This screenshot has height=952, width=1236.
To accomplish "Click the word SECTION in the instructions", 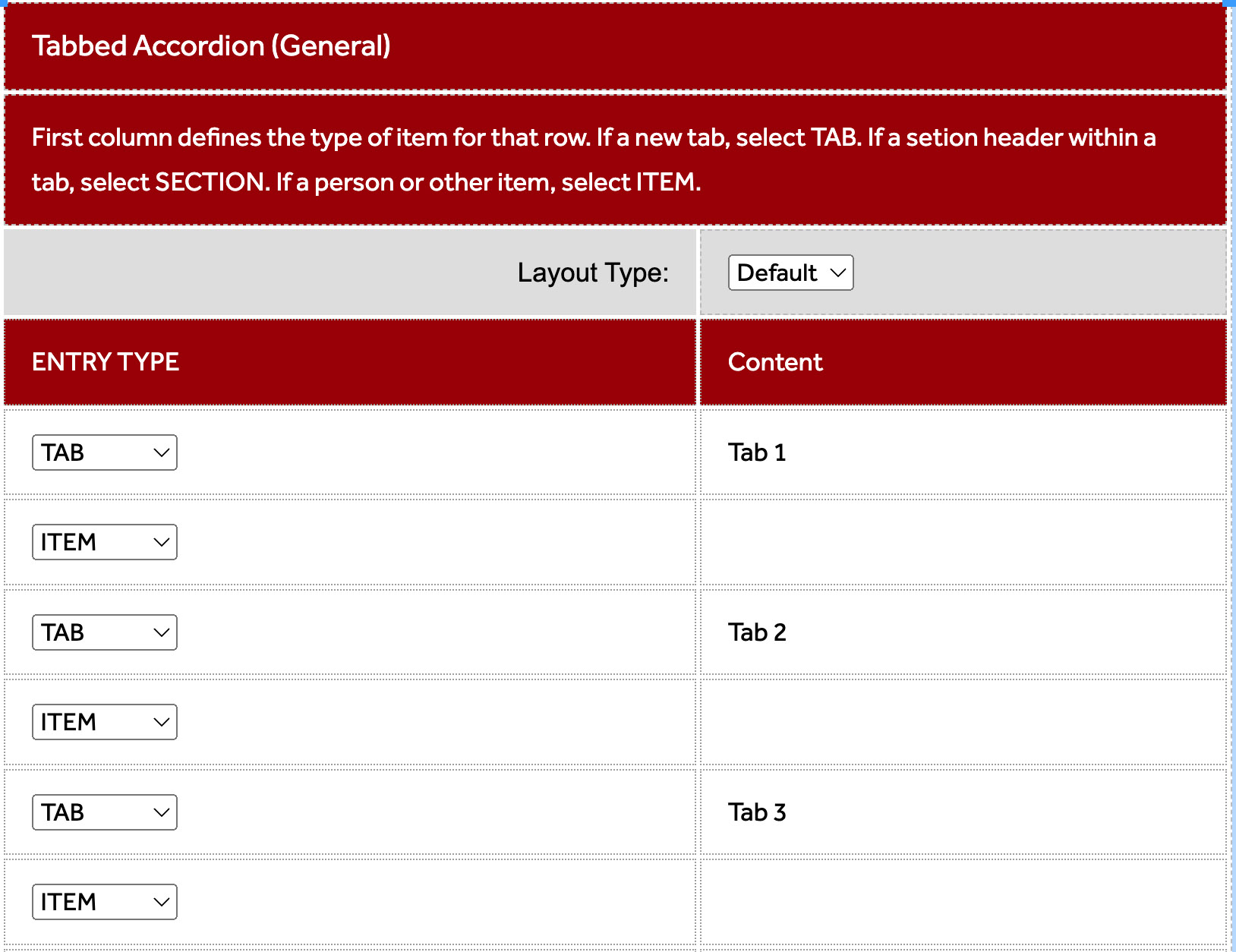I will pos(210,182).
